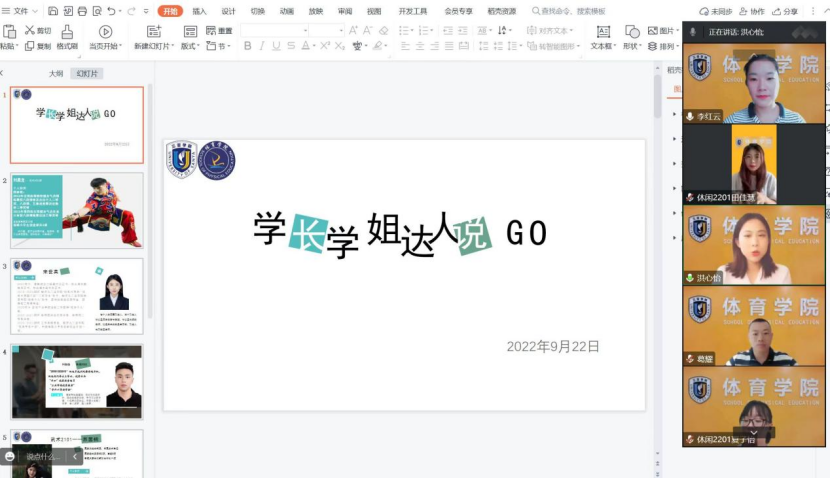Image resolution: width=830 pixels, height=479 pixels.
Task: Click the Undo arrow icon
Action: coord(110,11)
